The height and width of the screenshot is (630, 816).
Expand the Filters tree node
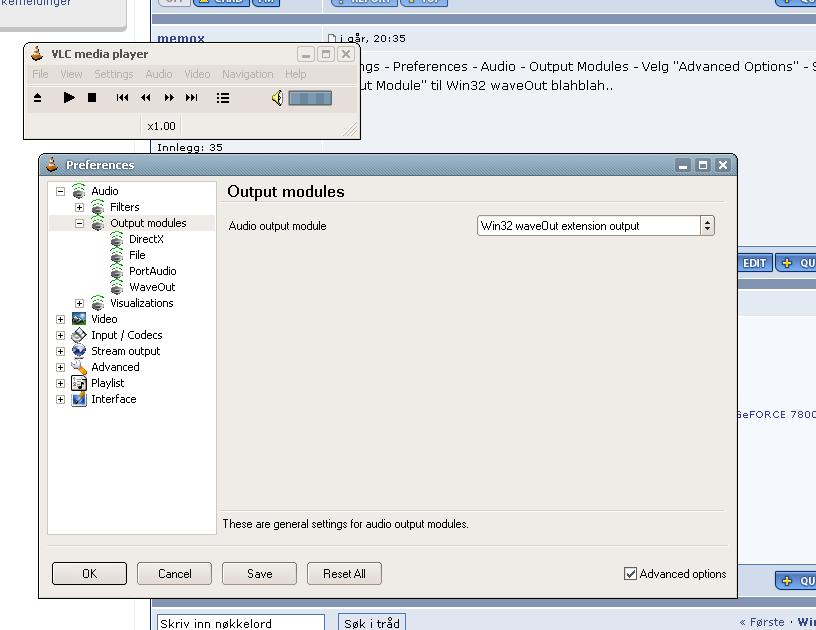tap(79, 208)
